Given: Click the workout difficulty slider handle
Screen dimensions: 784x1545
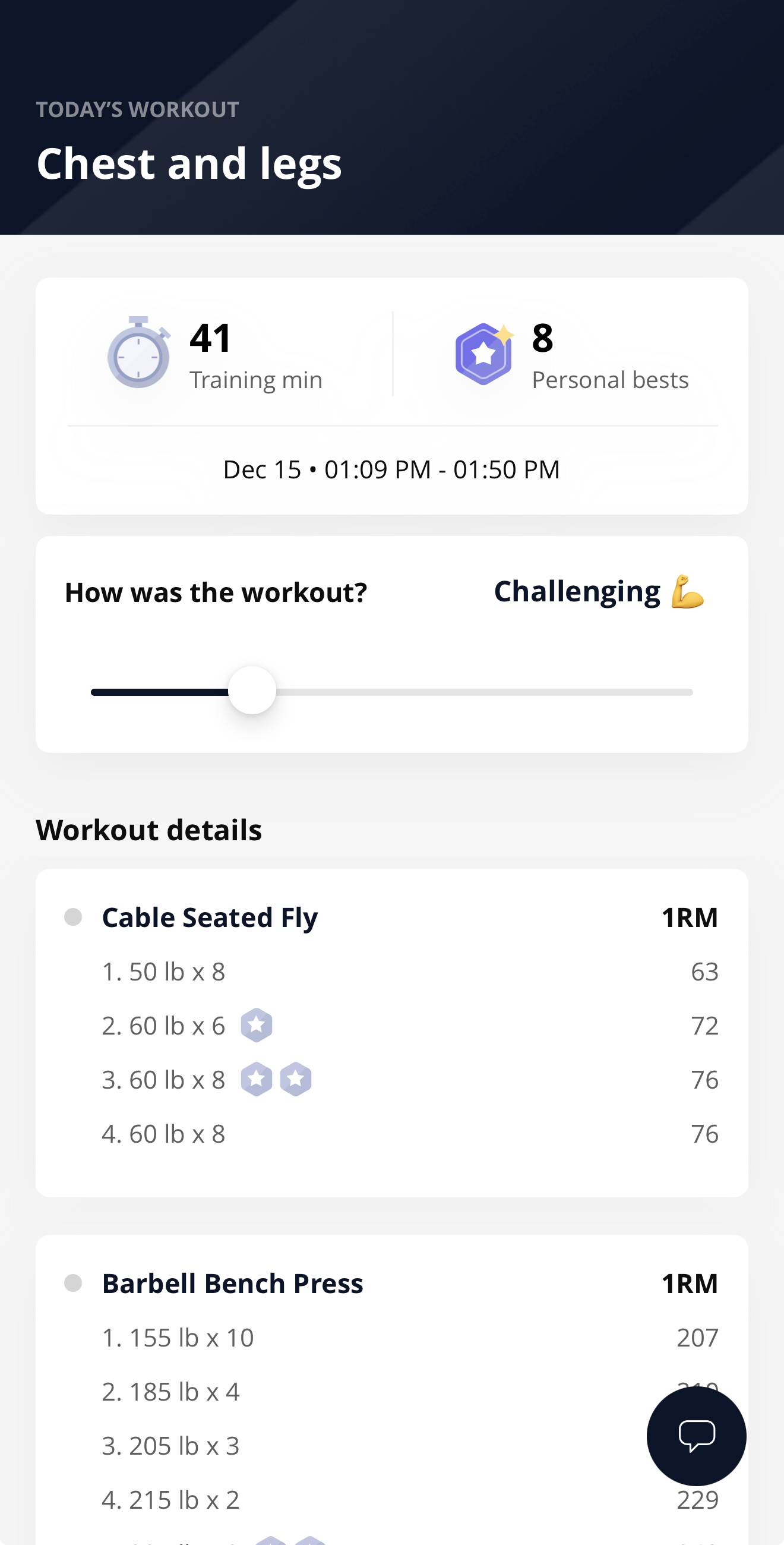Looking at the screenshot, I should 252,690.
